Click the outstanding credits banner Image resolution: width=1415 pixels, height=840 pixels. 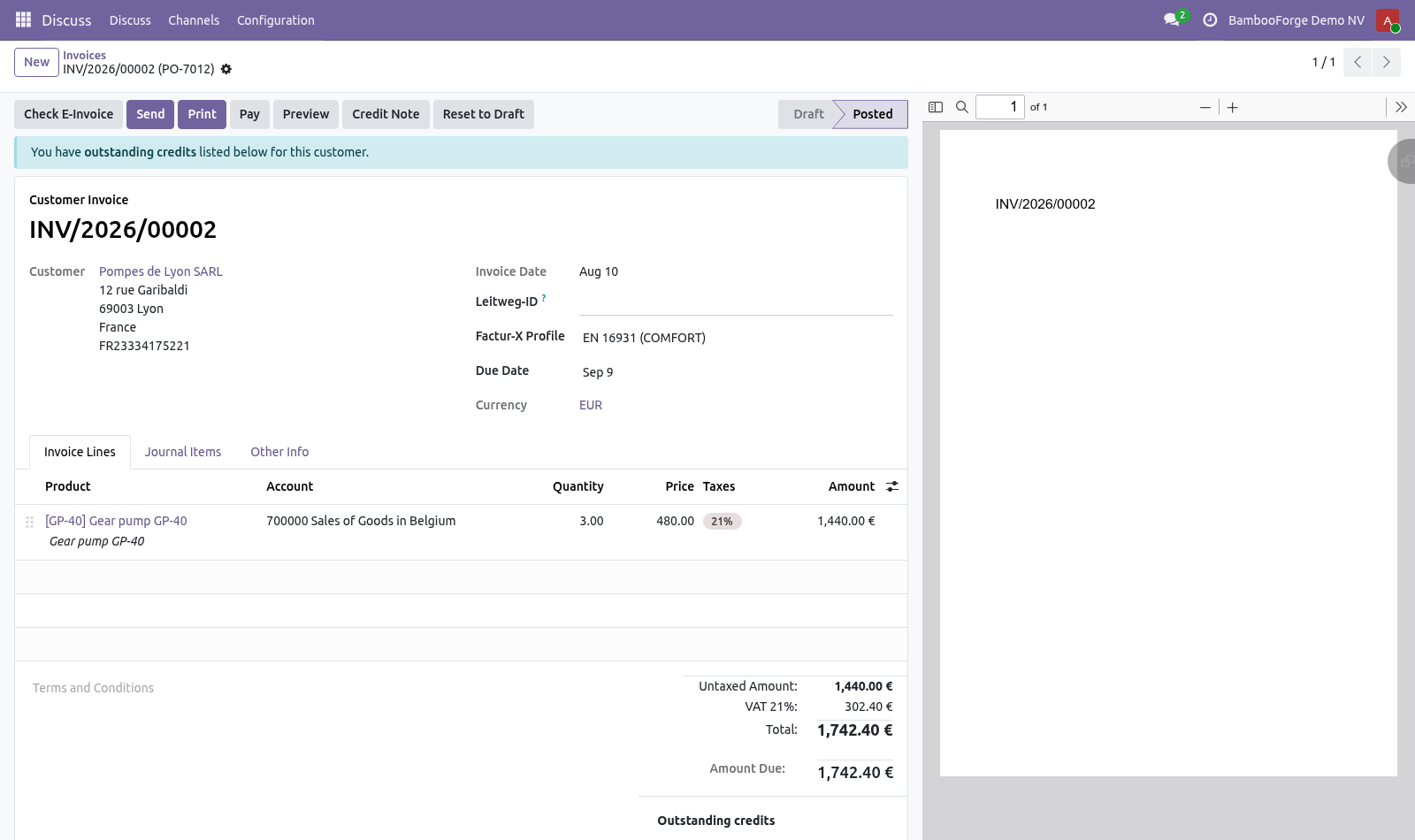coord(461,152)
